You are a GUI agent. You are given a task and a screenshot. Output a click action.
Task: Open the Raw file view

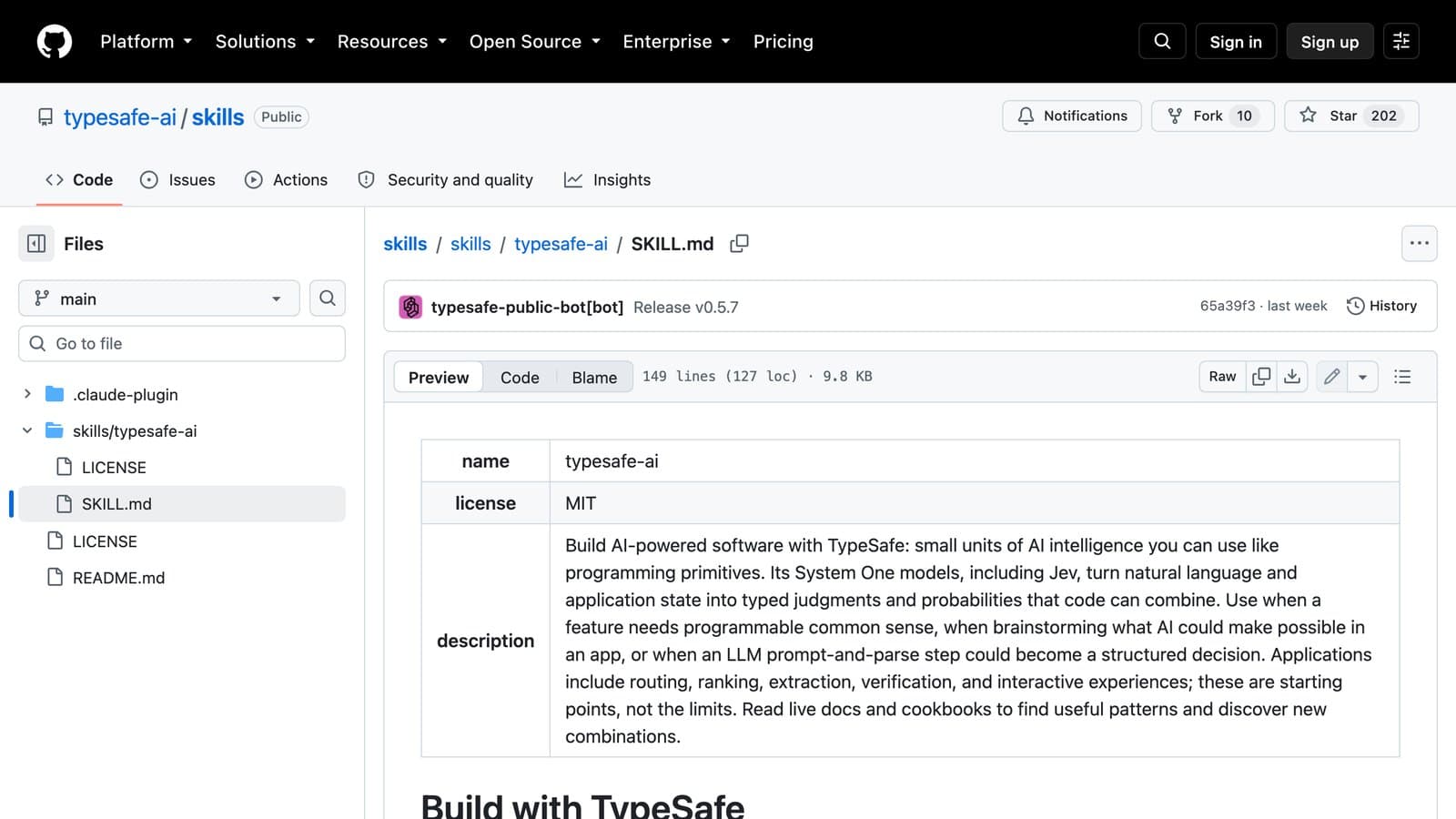[1222, 377]
